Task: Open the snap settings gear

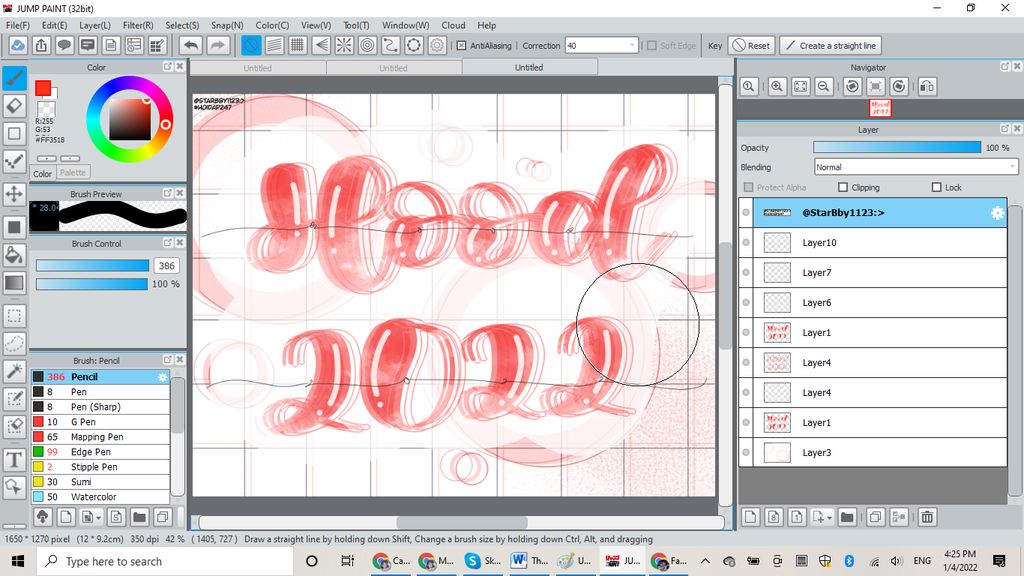Action: [437, 46]
